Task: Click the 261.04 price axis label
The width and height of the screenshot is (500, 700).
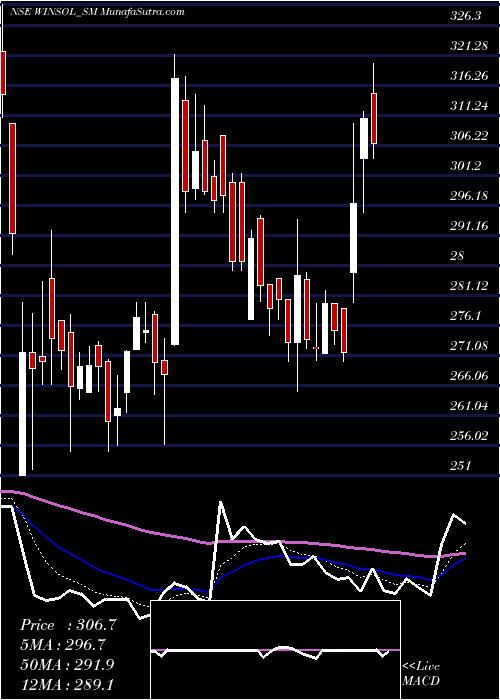Action: tap(470, 405)
